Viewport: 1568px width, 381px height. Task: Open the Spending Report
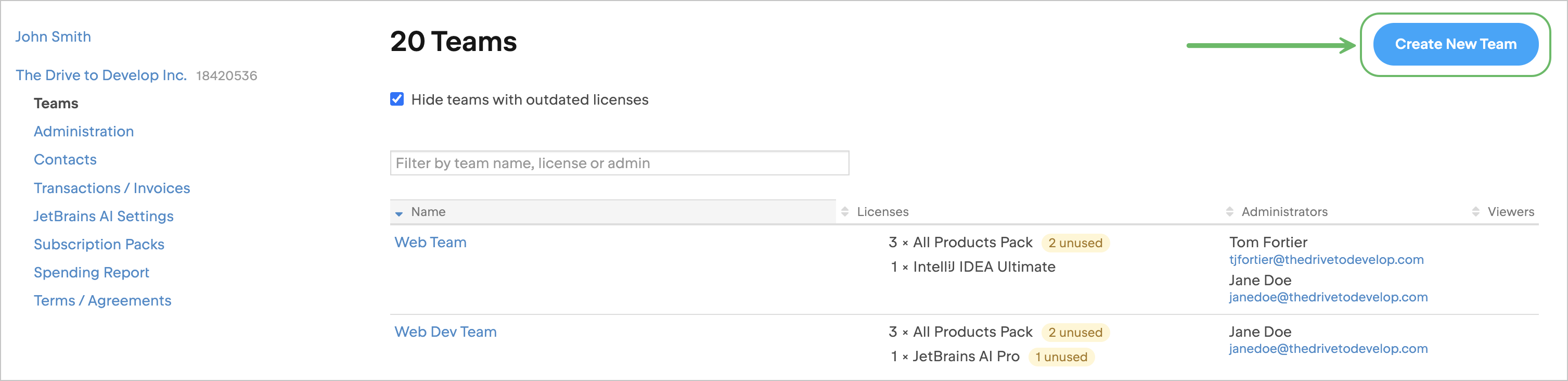tap(92, 273)
